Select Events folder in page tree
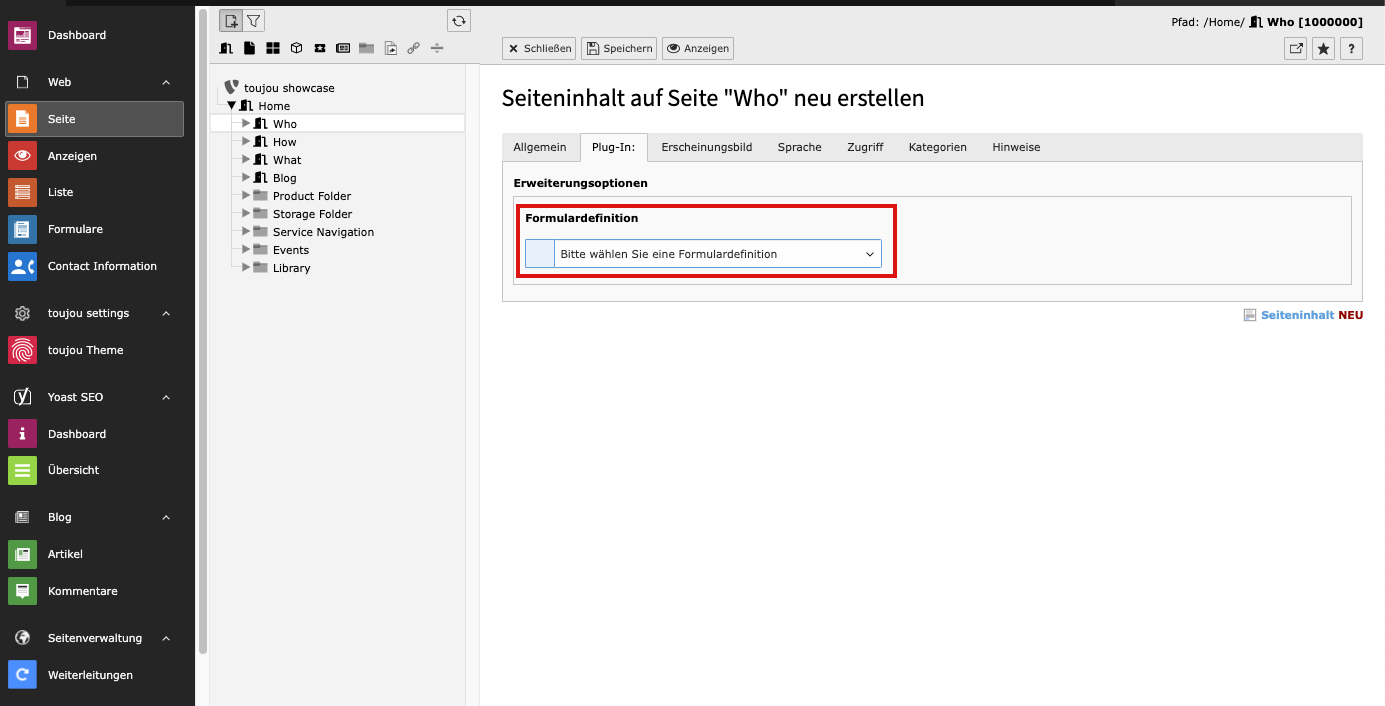The image size is (1385, 706). tap(290, 250)
